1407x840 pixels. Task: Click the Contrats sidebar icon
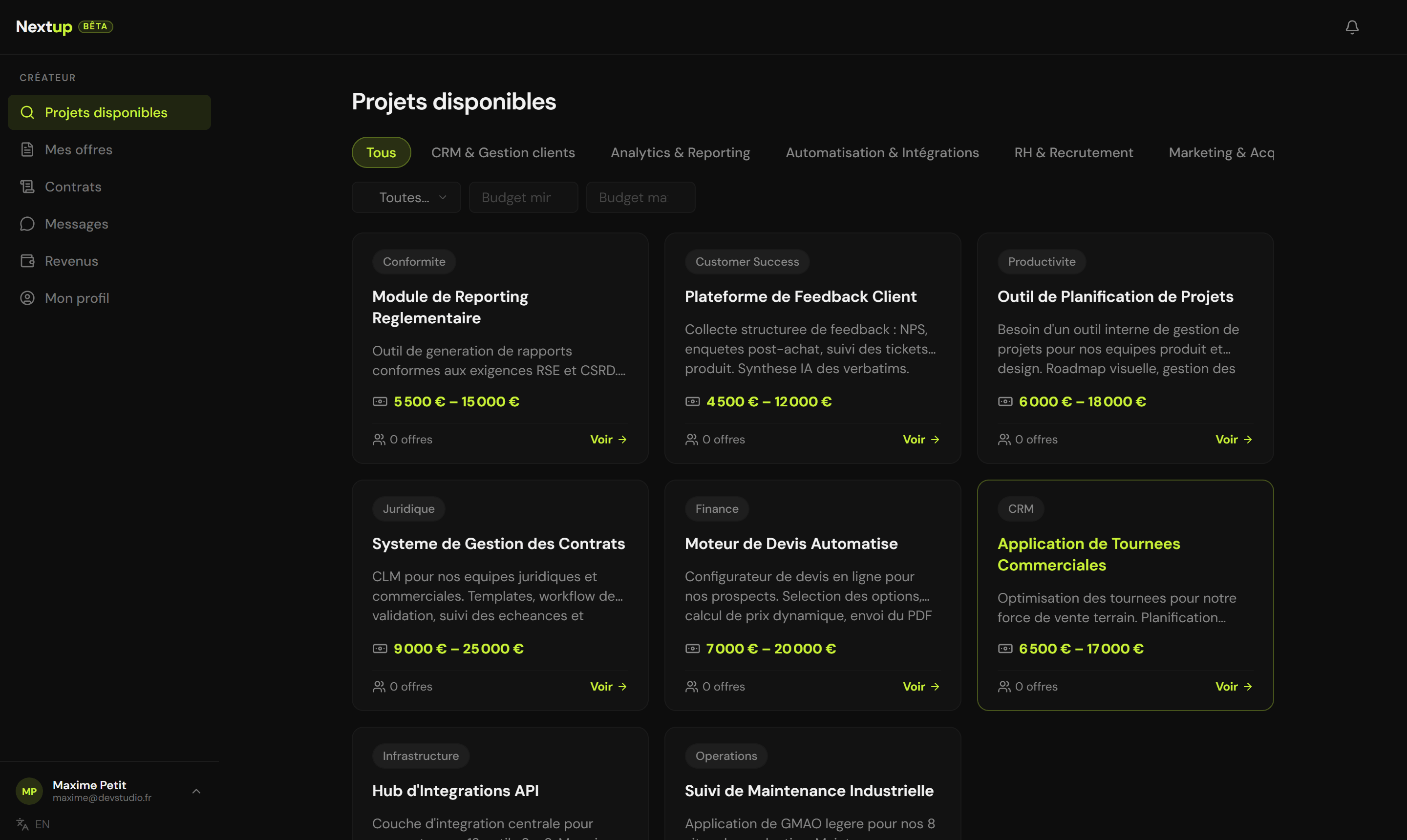point(27,186)
